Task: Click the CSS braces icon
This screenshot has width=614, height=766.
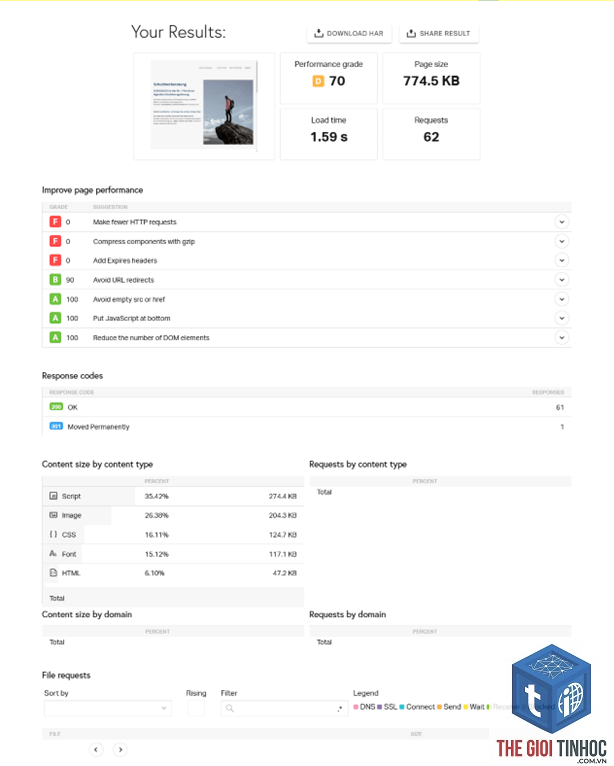Action: coord(53,534)
